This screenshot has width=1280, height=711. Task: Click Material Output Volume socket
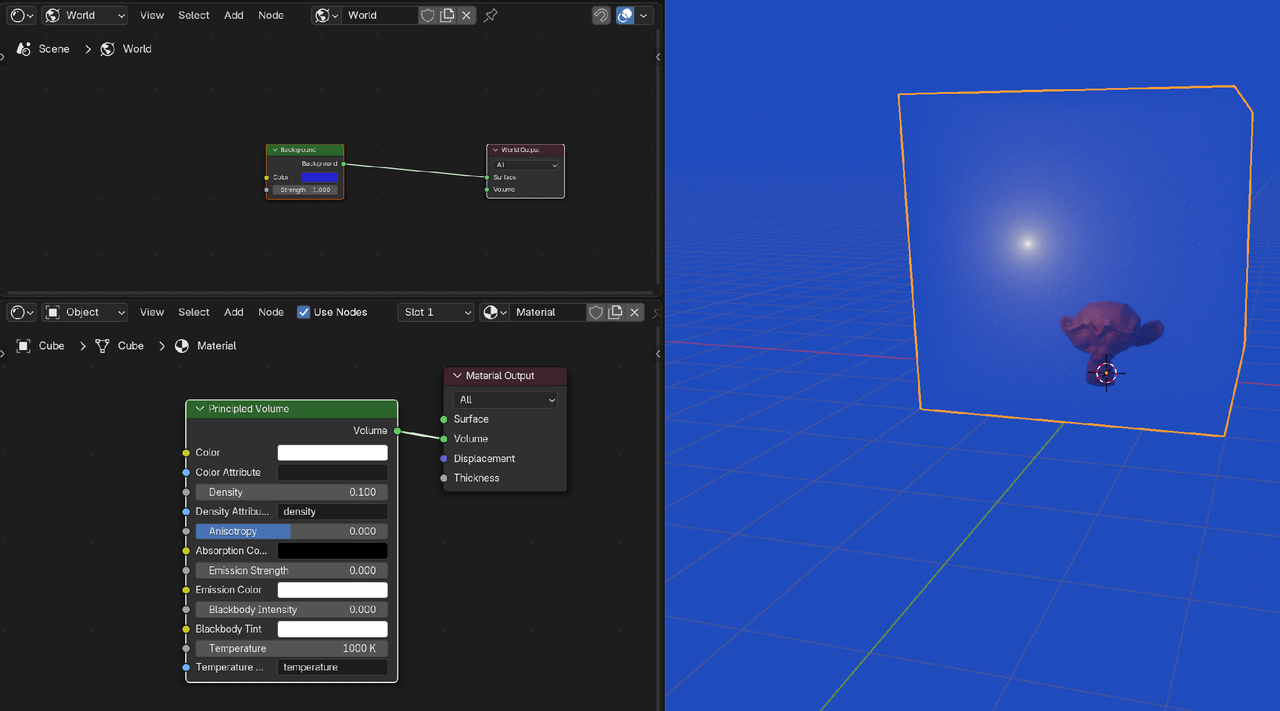[x=444, y=438]
